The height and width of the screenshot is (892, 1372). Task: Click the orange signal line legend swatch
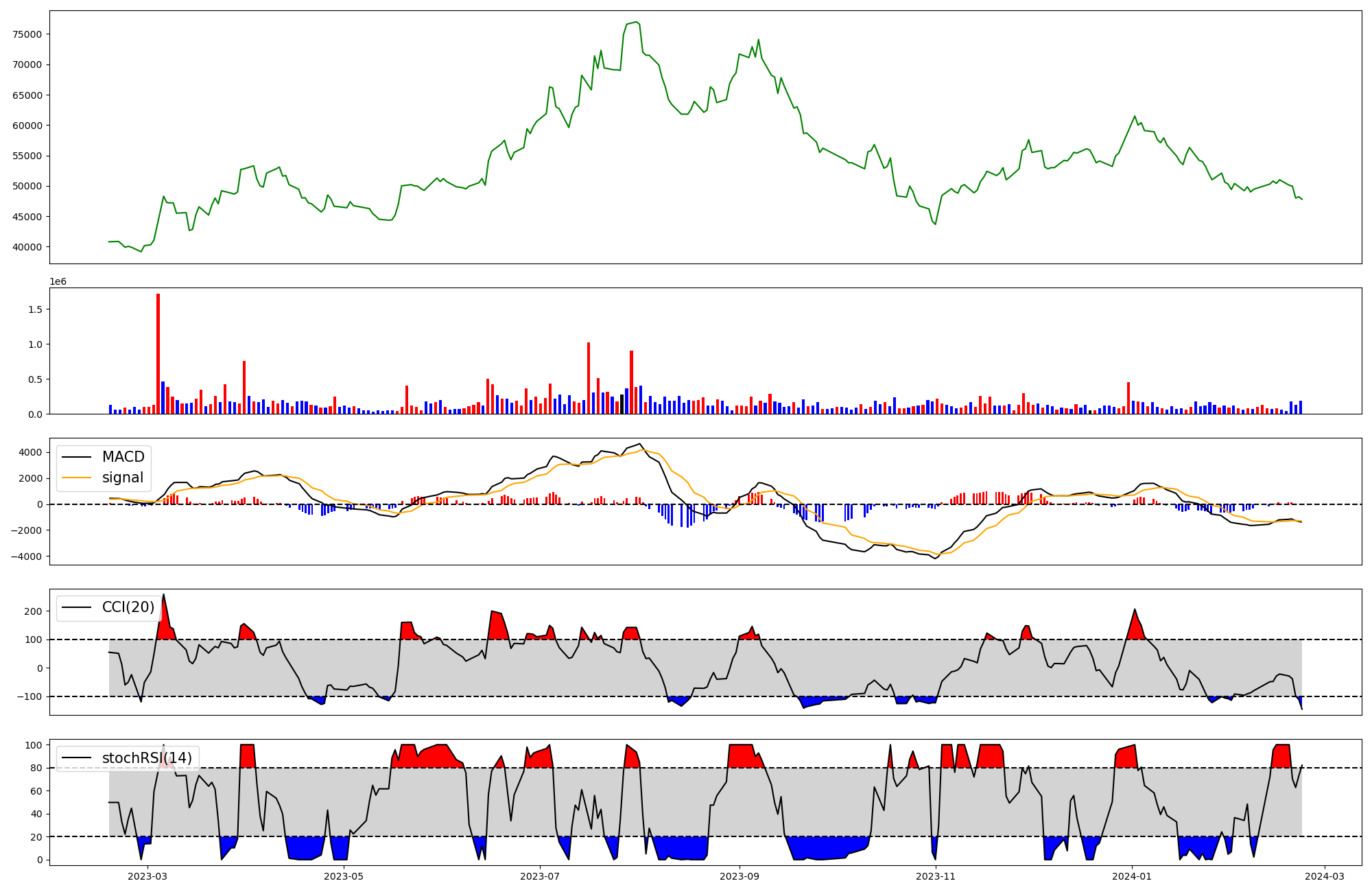coord(75,478)
